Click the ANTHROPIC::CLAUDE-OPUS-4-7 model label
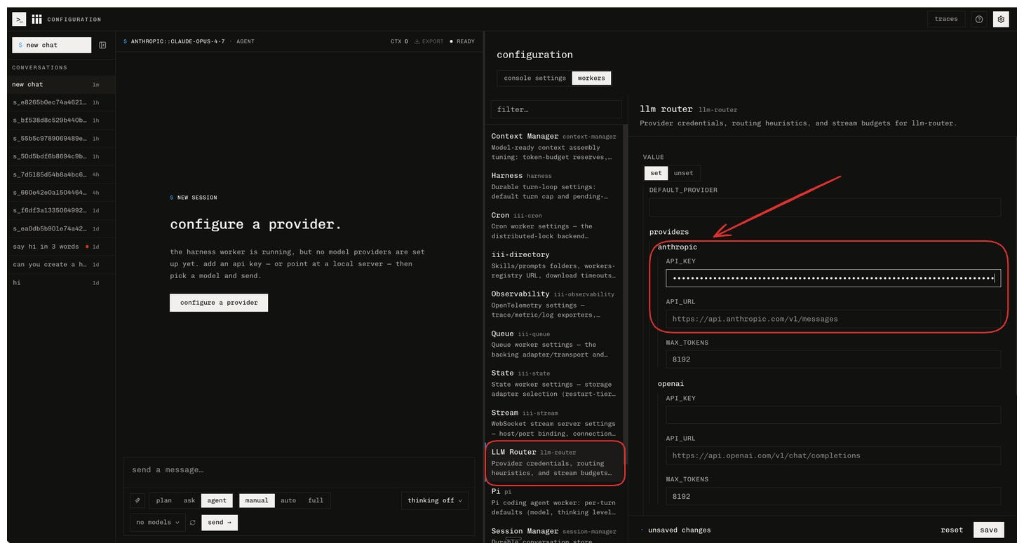 click(177, 41)
